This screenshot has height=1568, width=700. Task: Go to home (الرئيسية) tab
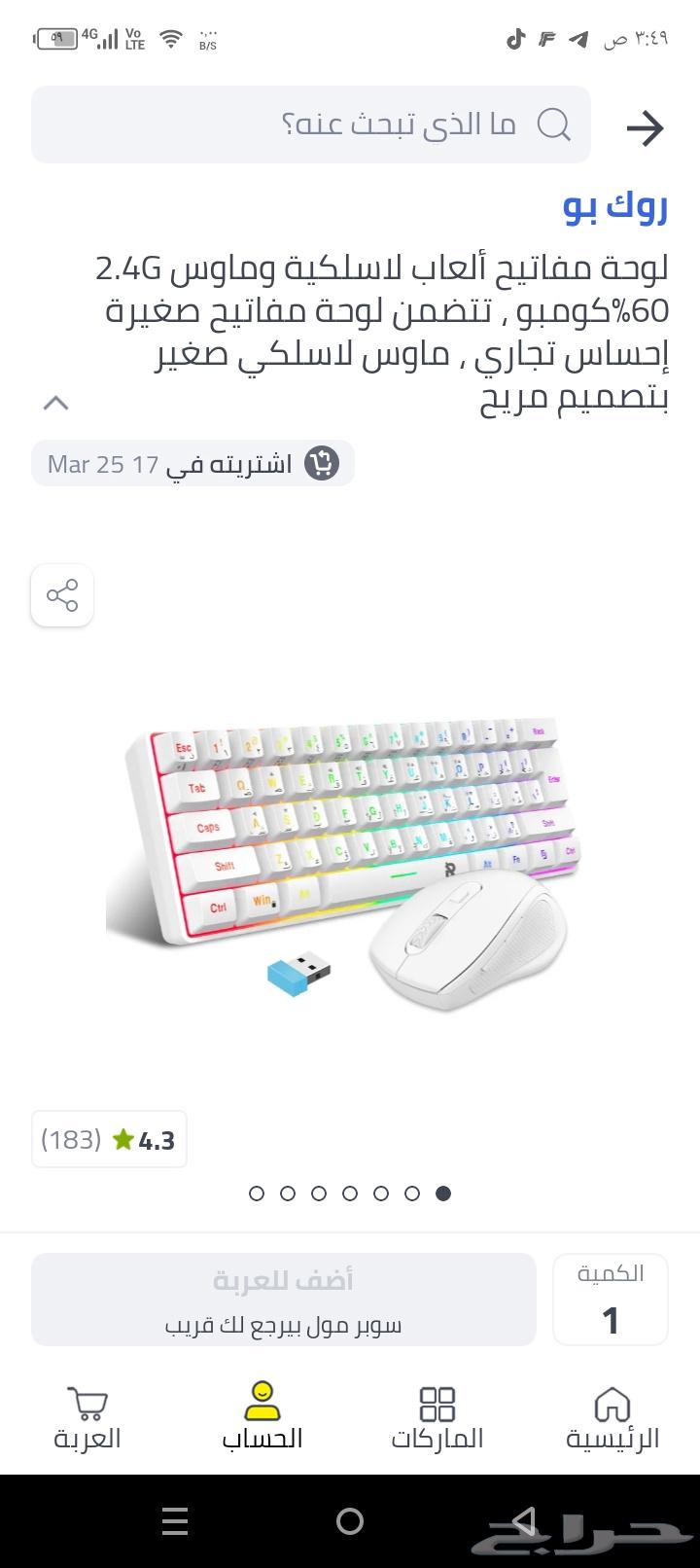click(612, 1418)
